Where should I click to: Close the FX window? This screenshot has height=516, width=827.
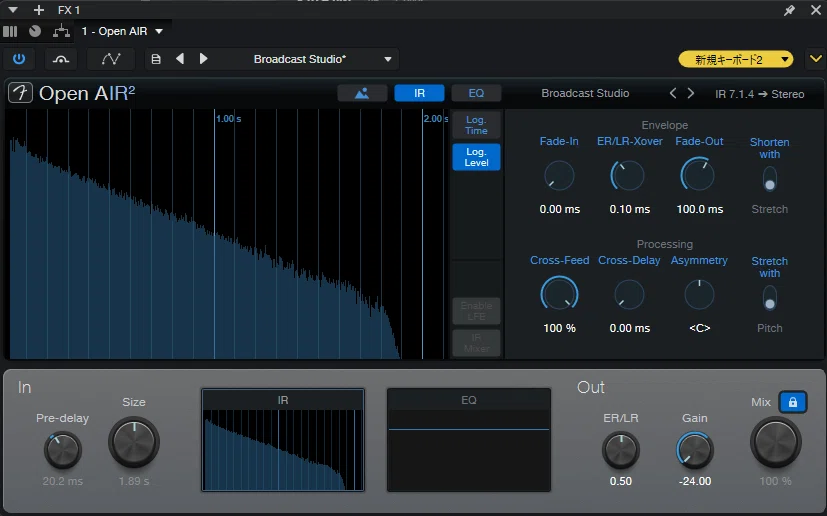click(816, 10)
